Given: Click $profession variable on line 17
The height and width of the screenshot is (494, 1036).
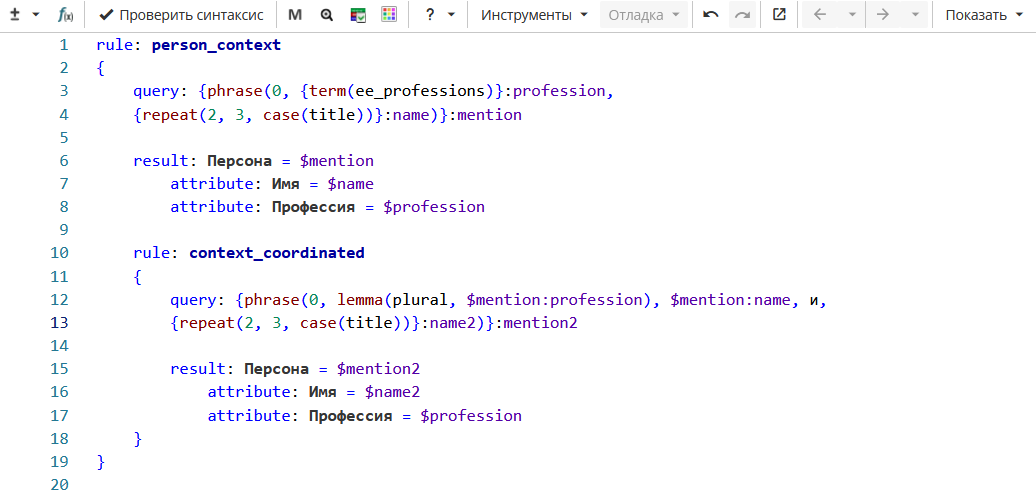Looking at the screenshot, I should (471, 415).
